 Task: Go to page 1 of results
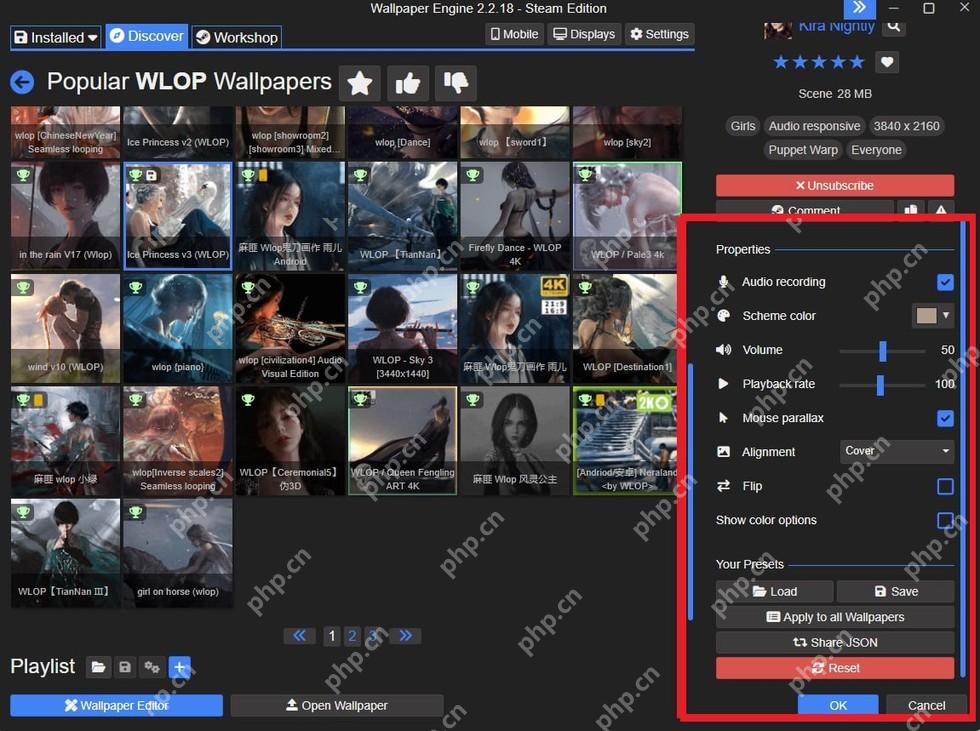pos(332,636)
